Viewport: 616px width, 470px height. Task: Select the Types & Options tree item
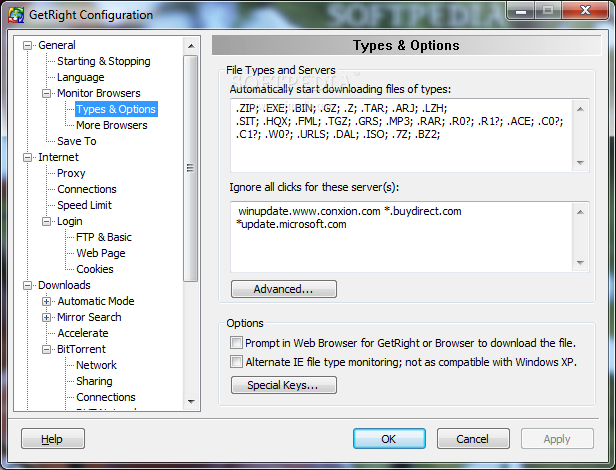click(116, 109)
